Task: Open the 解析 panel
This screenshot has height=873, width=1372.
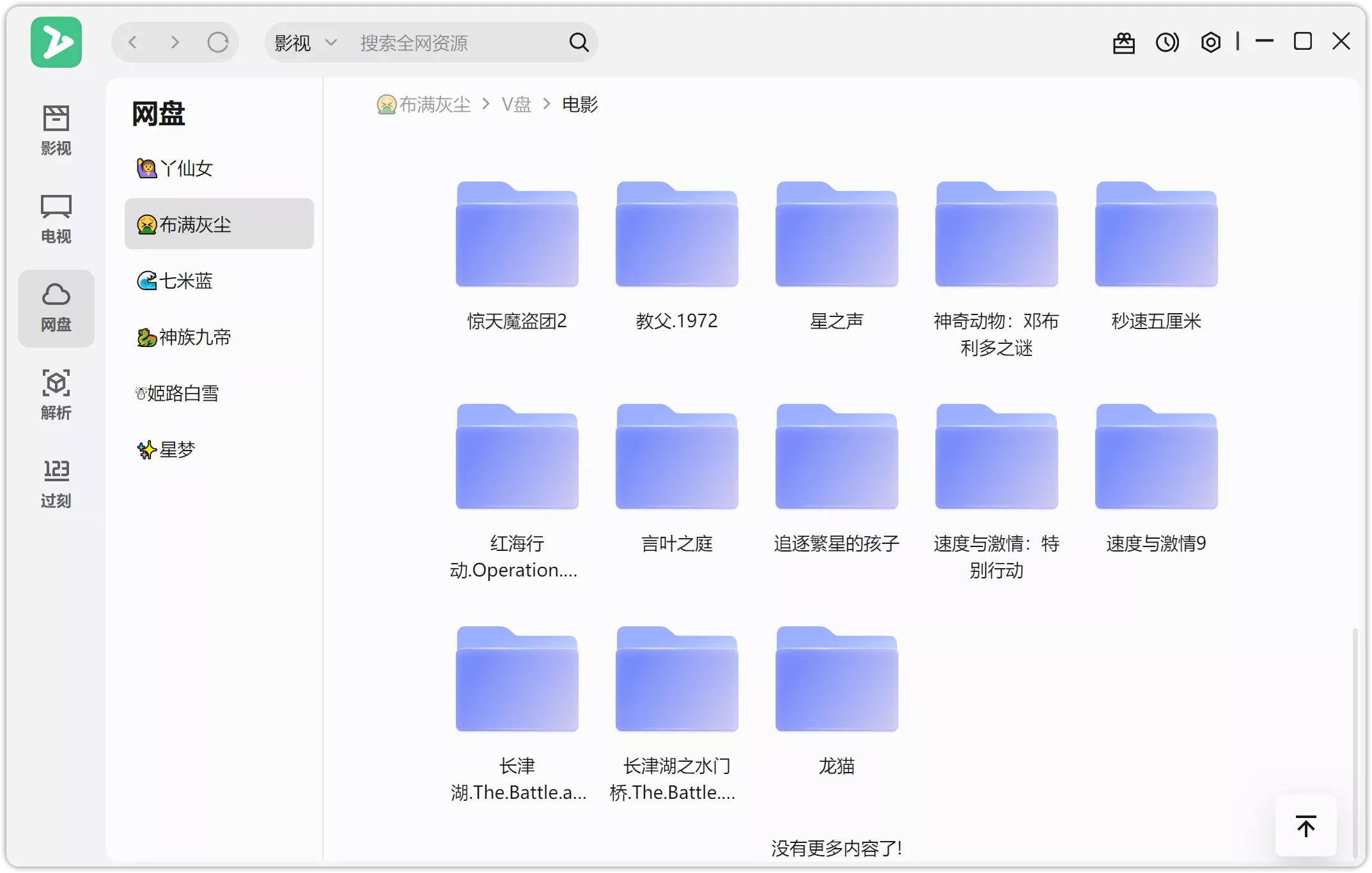Action: [56, 394]
